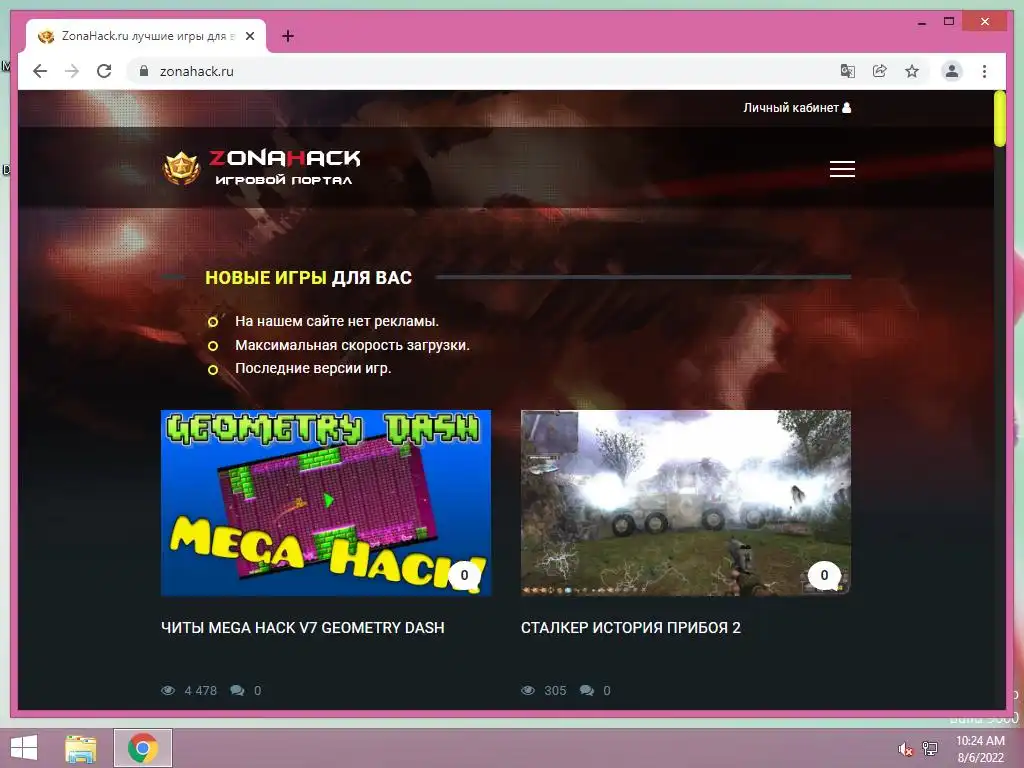Click the page vertical scrollbar thumb
This screenshot has width=1024, height=768.
pyautogui.click(x=999, y=119)
